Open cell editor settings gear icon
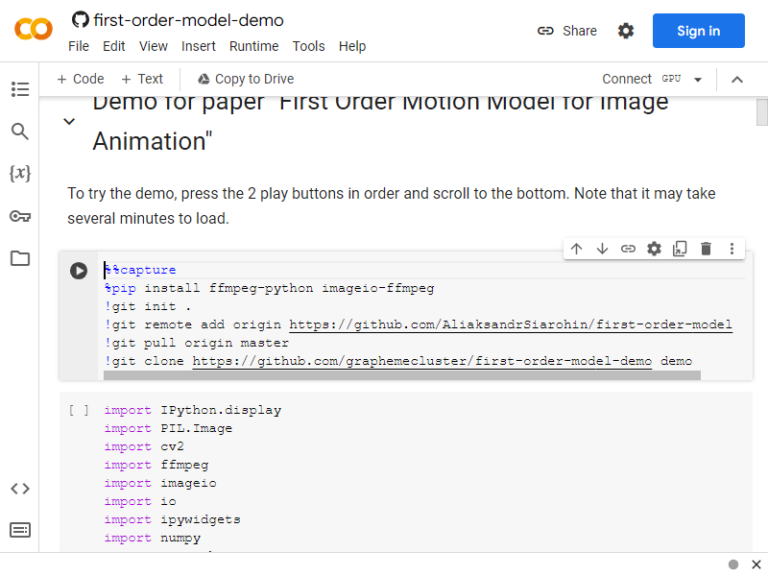This screenshot has width=768, height=576. [x=654, y=249]
